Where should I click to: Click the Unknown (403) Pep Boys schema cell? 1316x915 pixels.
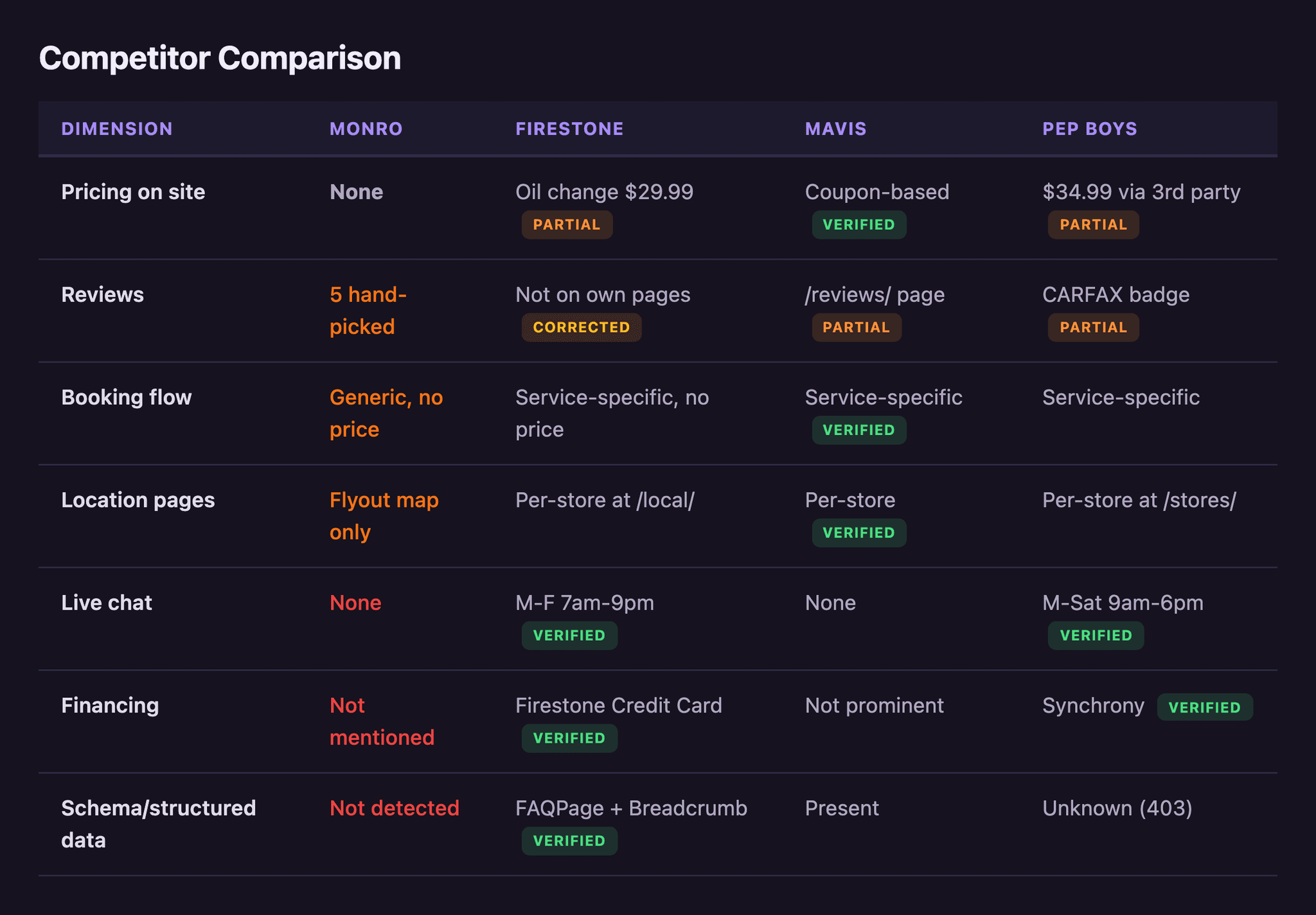1117,808
